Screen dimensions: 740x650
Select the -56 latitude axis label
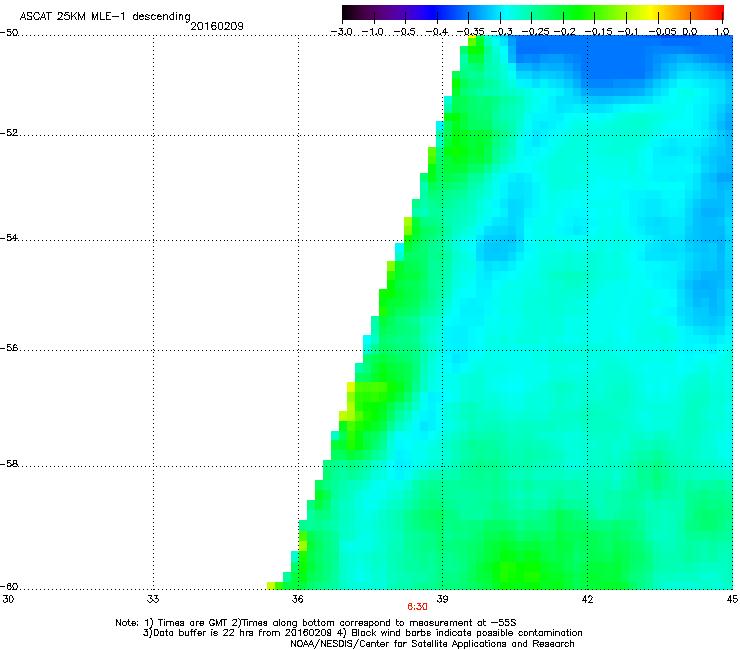9,347
